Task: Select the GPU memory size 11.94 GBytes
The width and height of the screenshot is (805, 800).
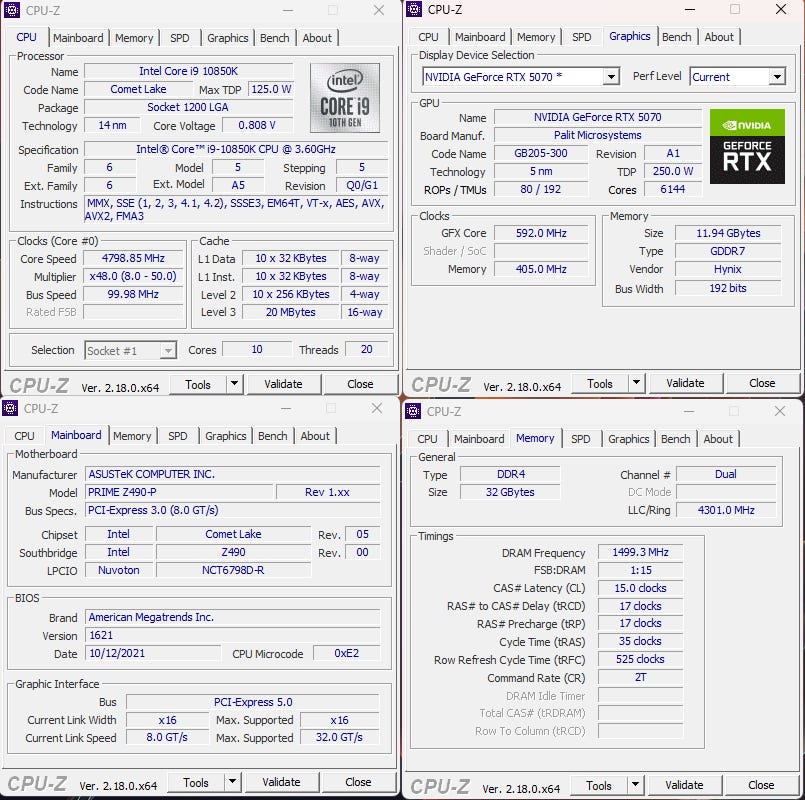Action: 728,233
